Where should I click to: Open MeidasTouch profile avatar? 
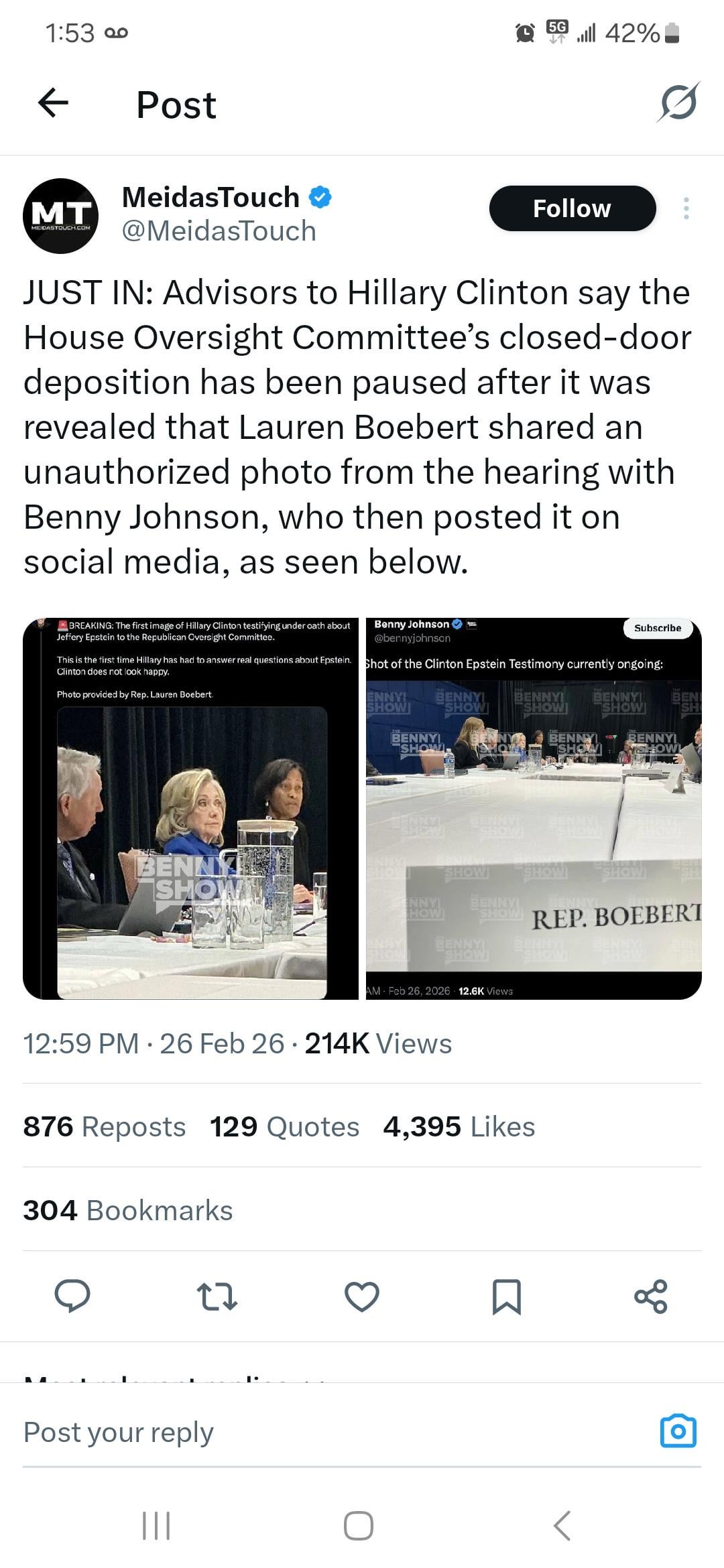pos(61,215)
